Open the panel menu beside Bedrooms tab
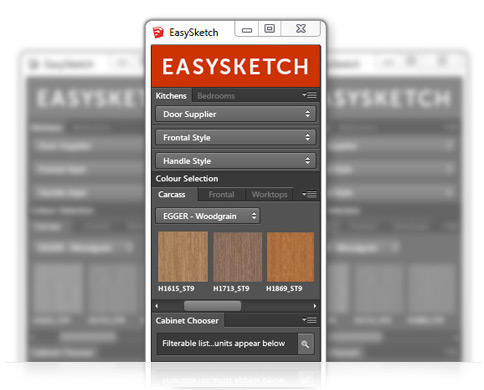Image resolution: width=484 pixels, height=390 pixels. click(310, 95)
